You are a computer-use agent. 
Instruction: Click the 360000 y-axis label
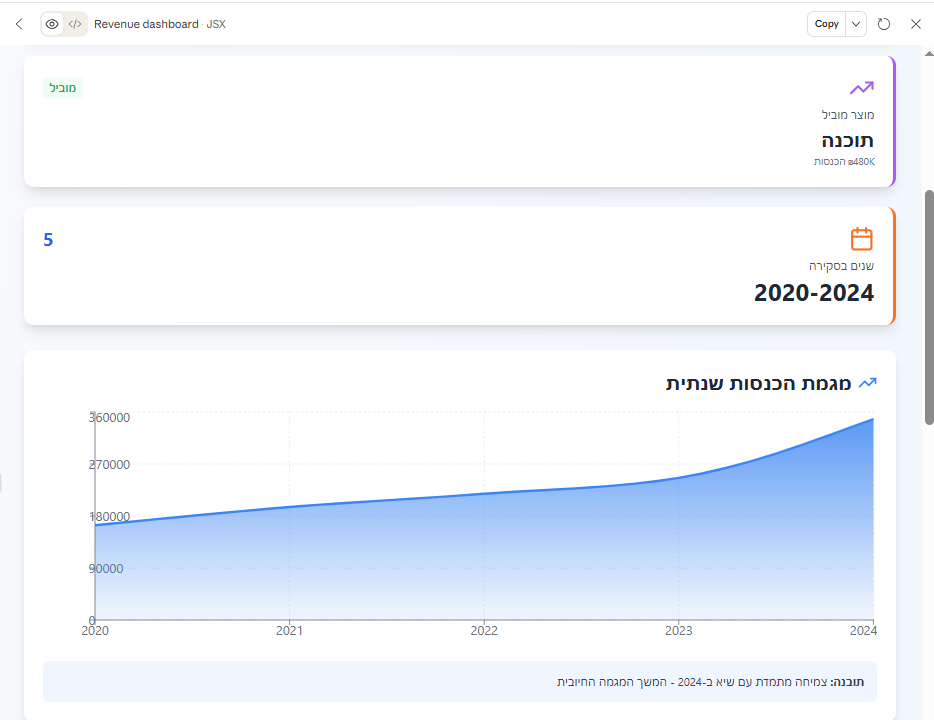[x=109, y=418]
